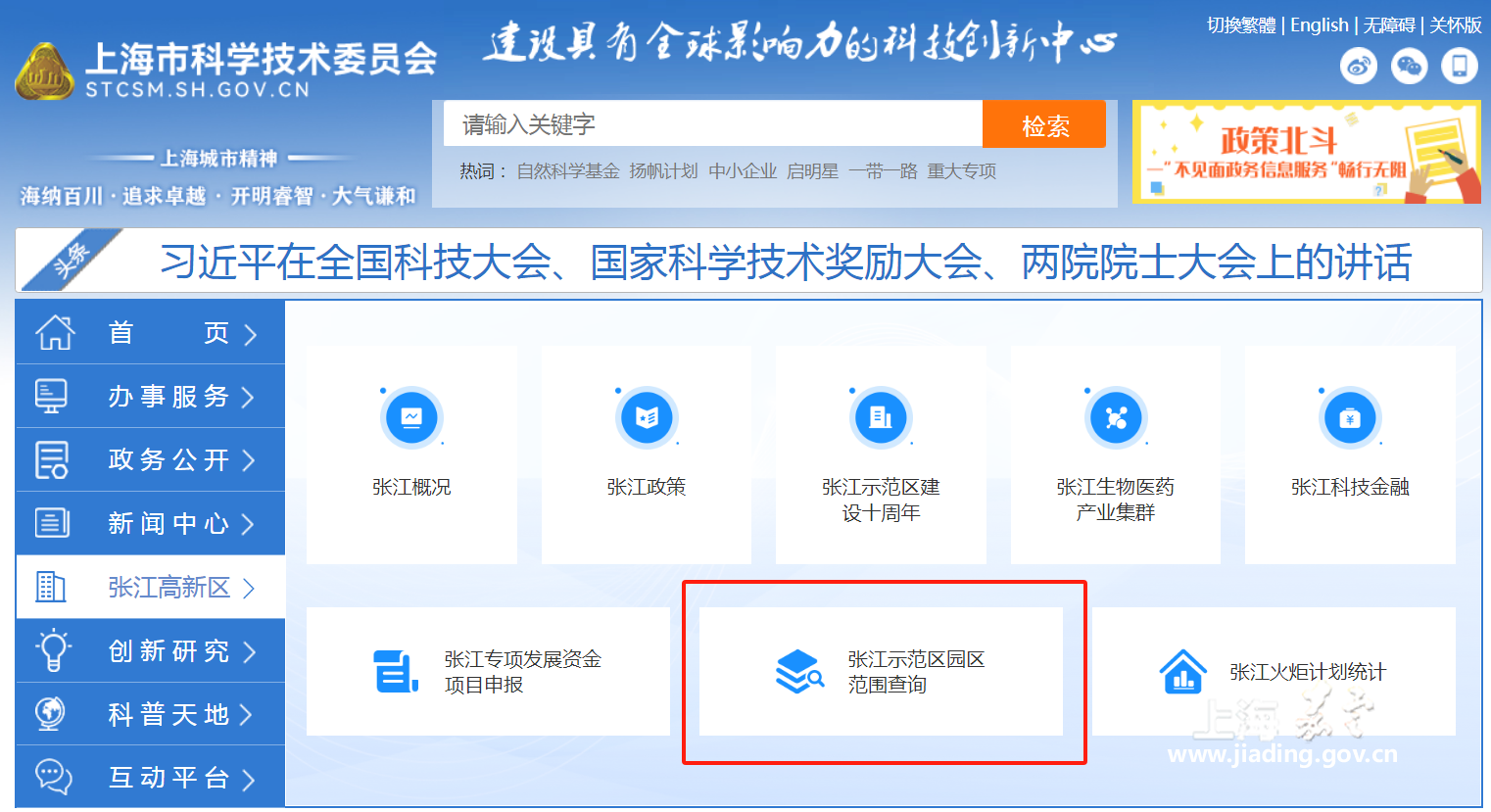1491x812 pixels.
Task: Expand the 办事服务 menu arrow
Action: click(248, 397)
